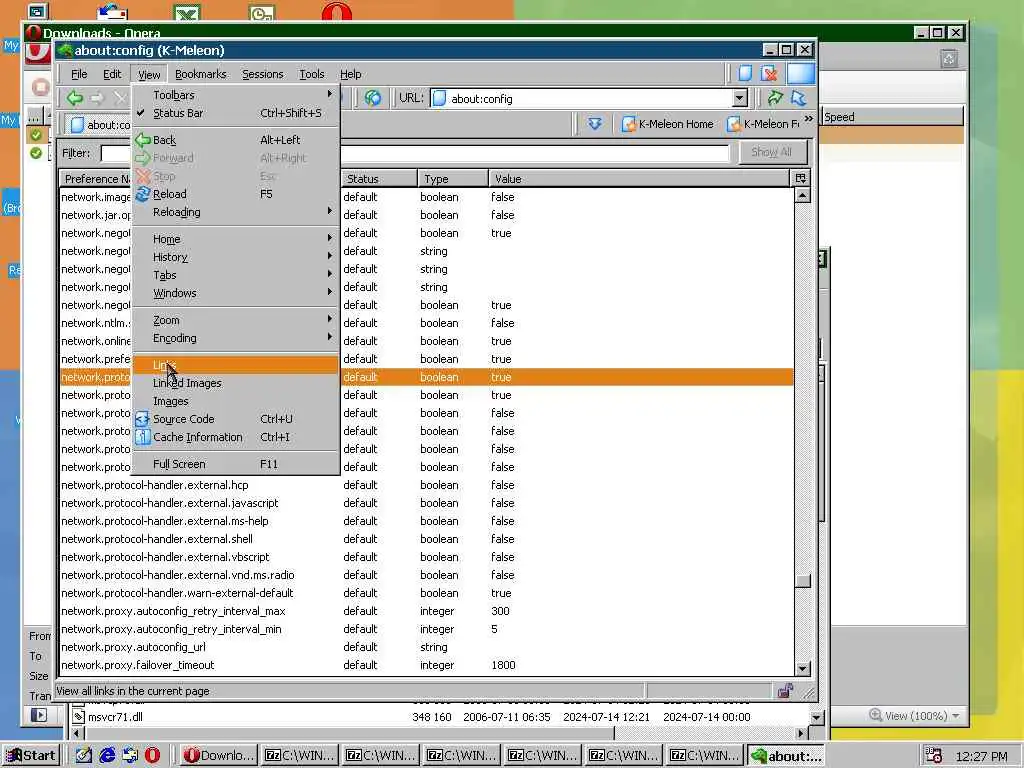Select network.protocol-handler.external.vbscript row
Image resolution: width=1024 pixels, height=768 pixels.
click(x=426, y=557)
